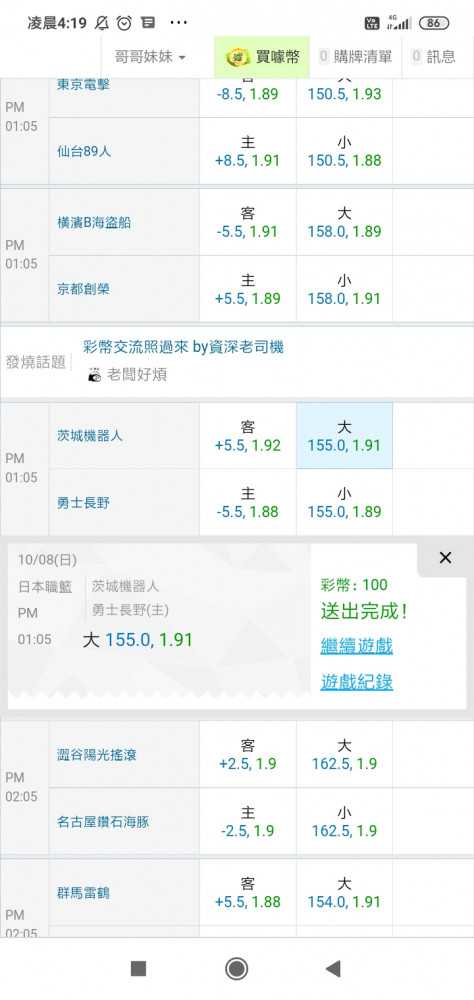Select 大 155.0 for 茨城機器人 game
The image size is (474, 1000).
click(344, 436)
